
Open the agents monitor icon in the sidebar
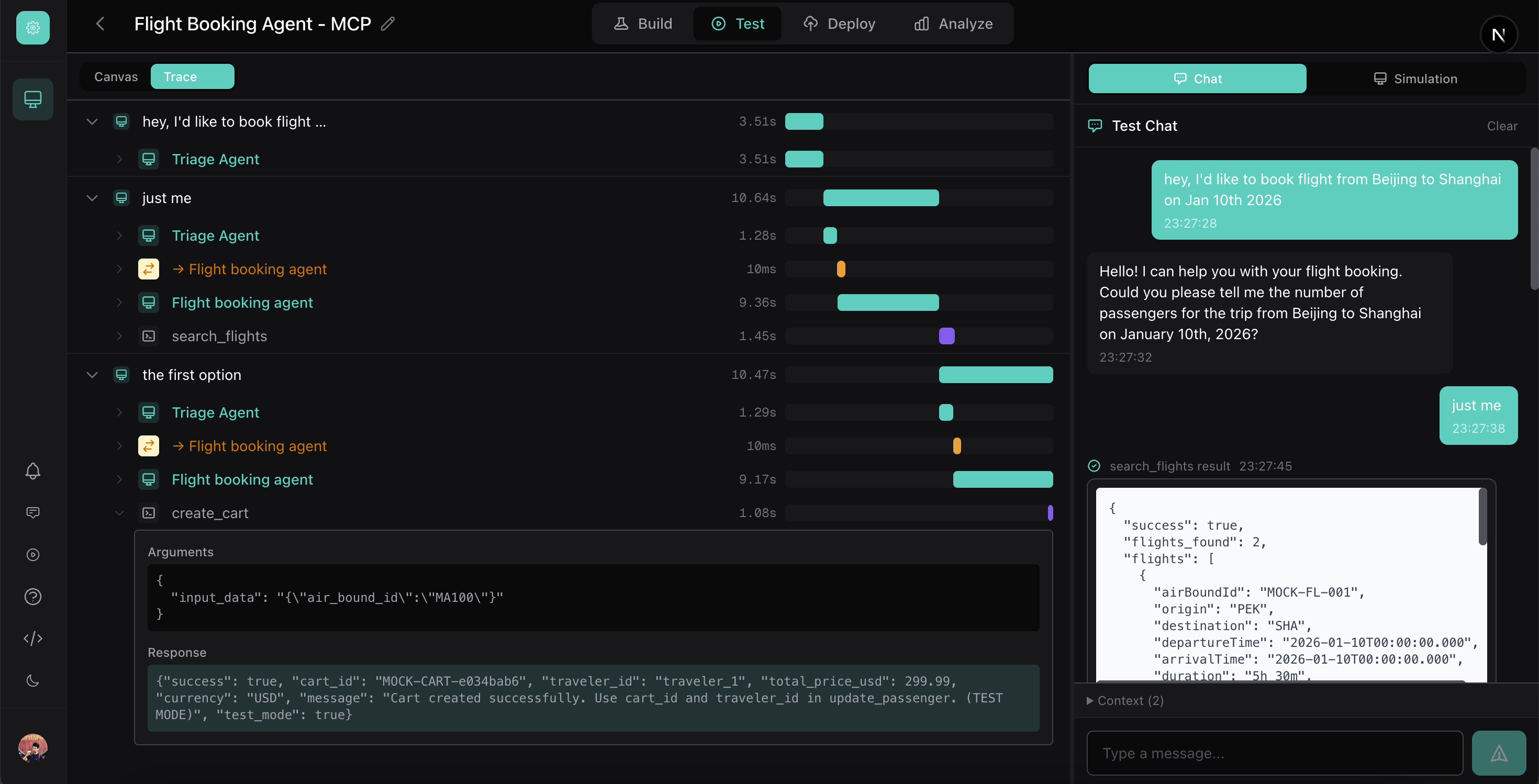tap(33, 99)
